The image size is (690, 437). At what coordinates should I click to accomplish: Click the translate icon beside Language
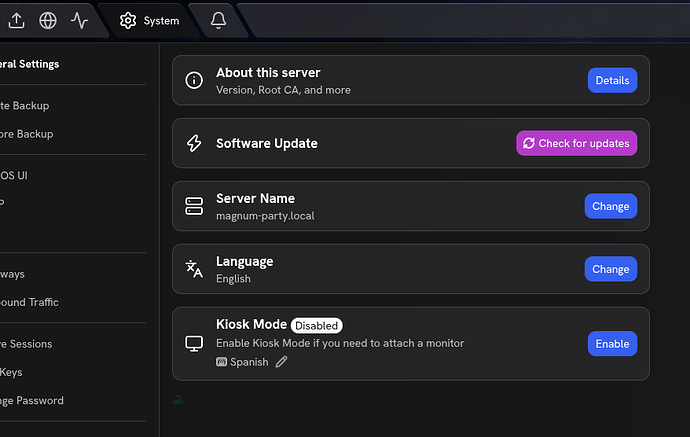(x=194, y=269)
